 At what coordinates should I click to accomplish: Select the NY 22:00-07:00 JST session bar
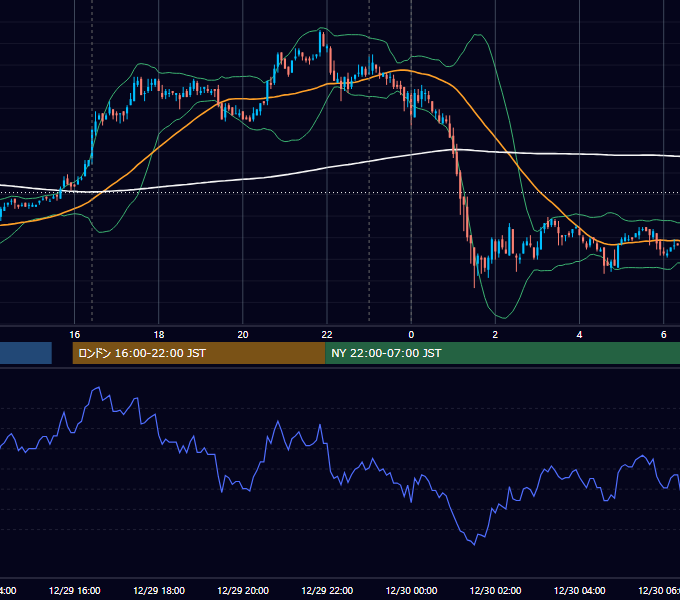(x=502, y=353)
